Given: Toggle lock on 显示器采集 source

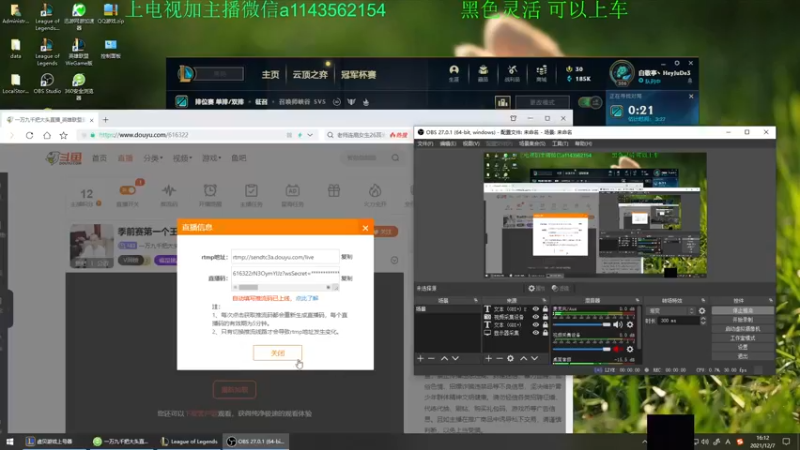Looking at the screenshot, I should coord(545,333).
